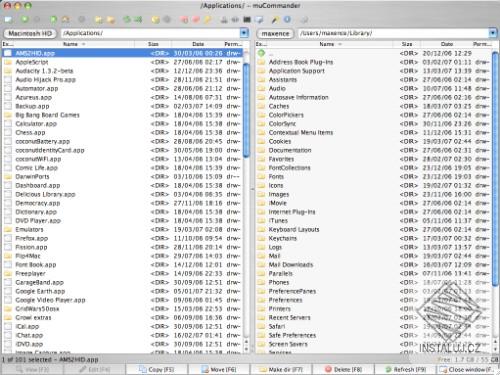The image size is (500, 375).
Task: Select Contextual Menu Items folder
Action: coord(374,133)
